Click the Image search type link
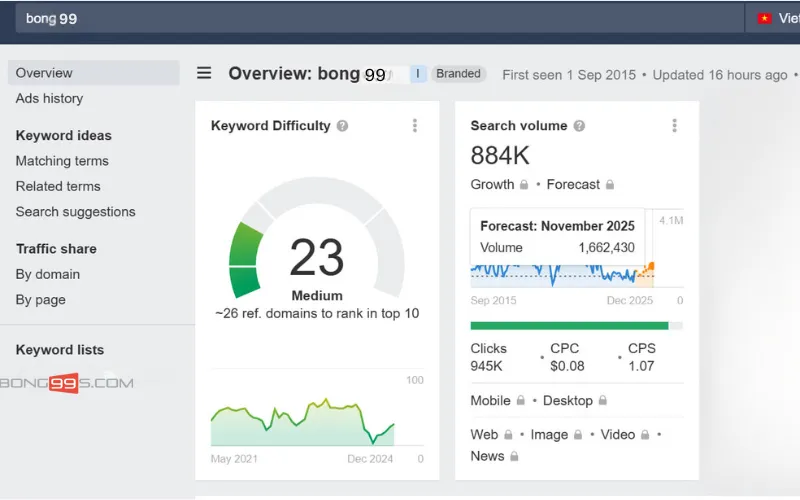 tap(549, 435)
